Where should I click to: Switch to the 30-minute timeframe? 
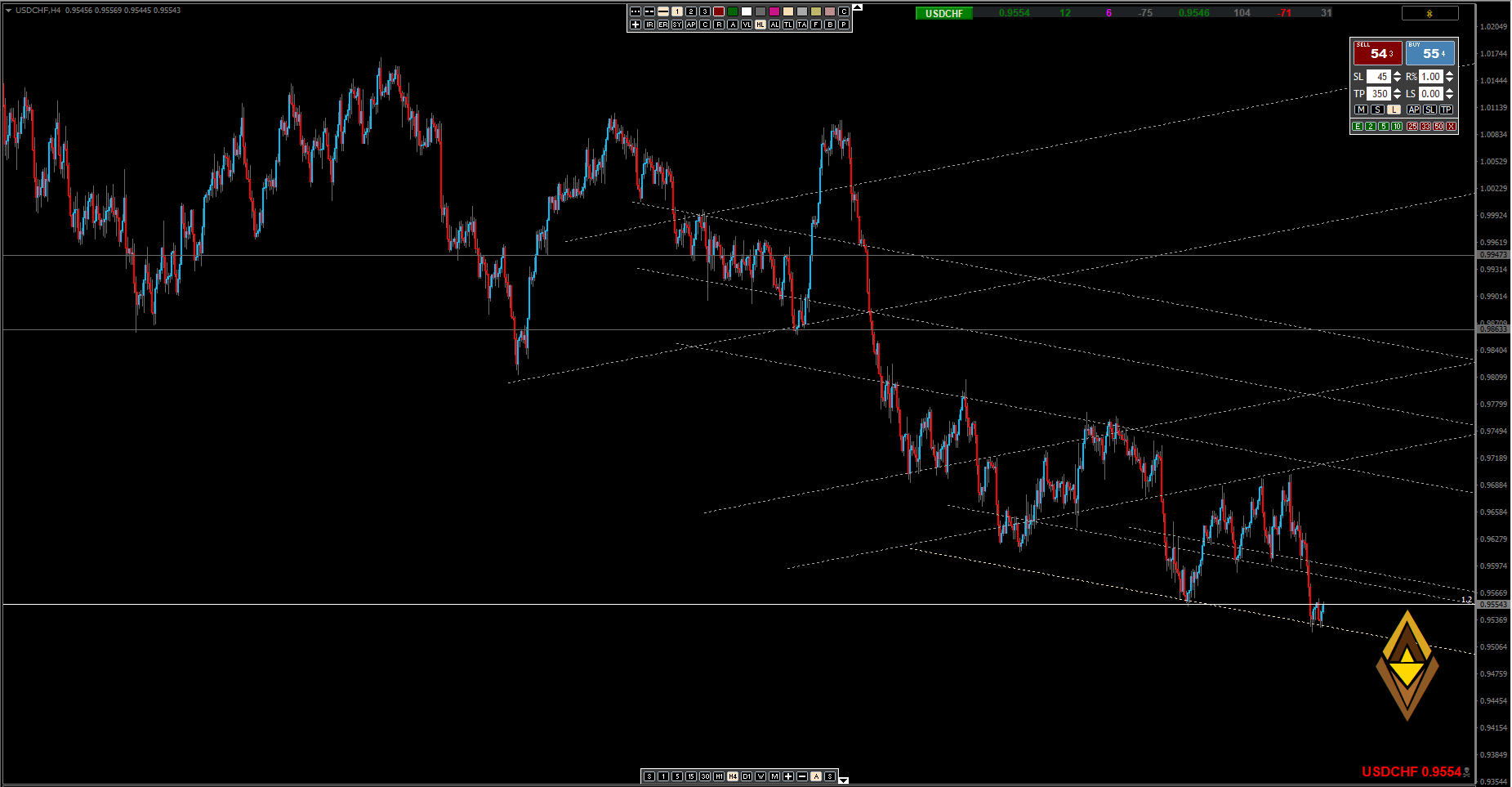[x=705, y=776]
